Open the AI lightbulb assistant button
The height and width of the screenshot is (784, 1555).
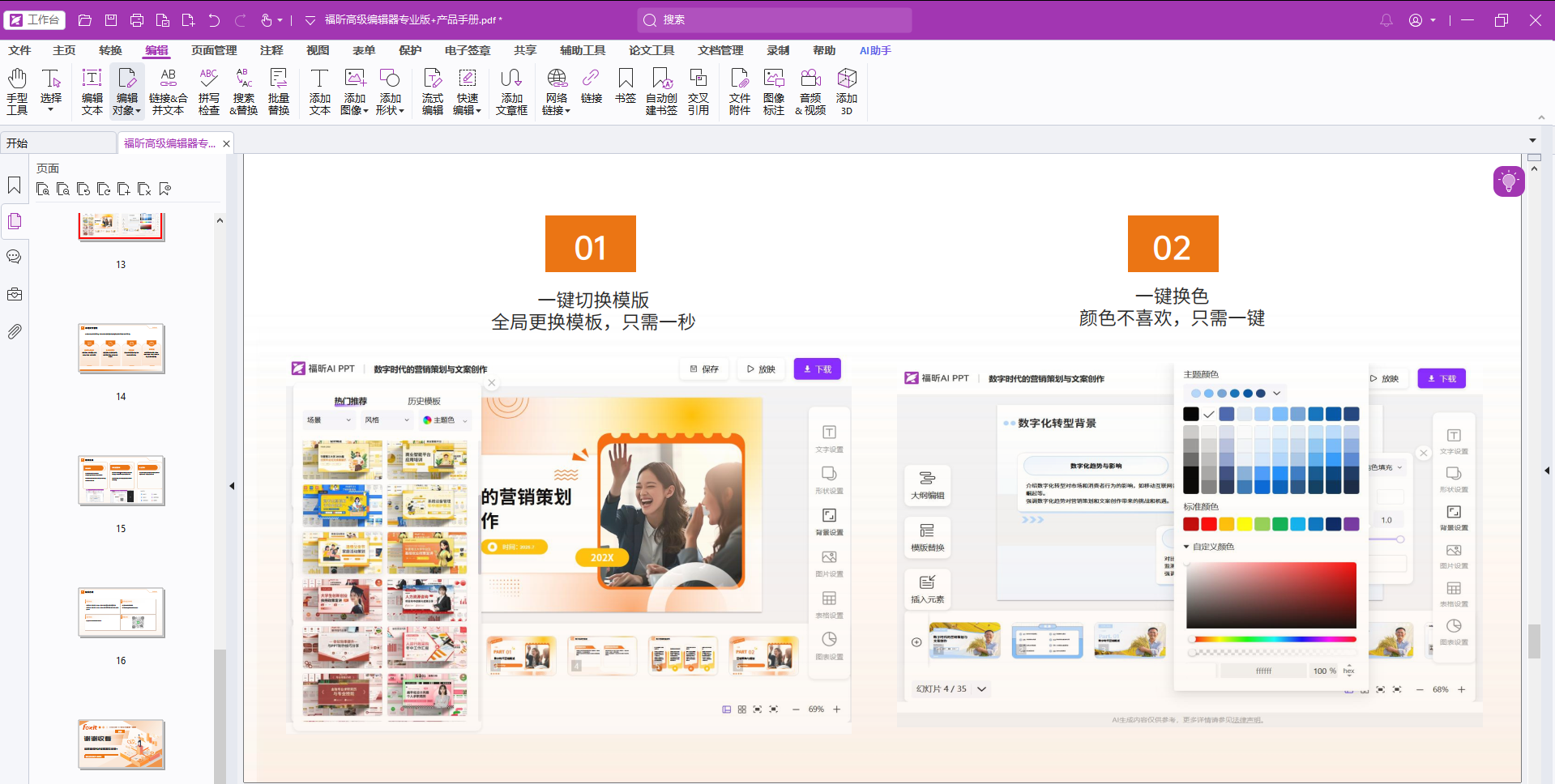click(1509, 181)
